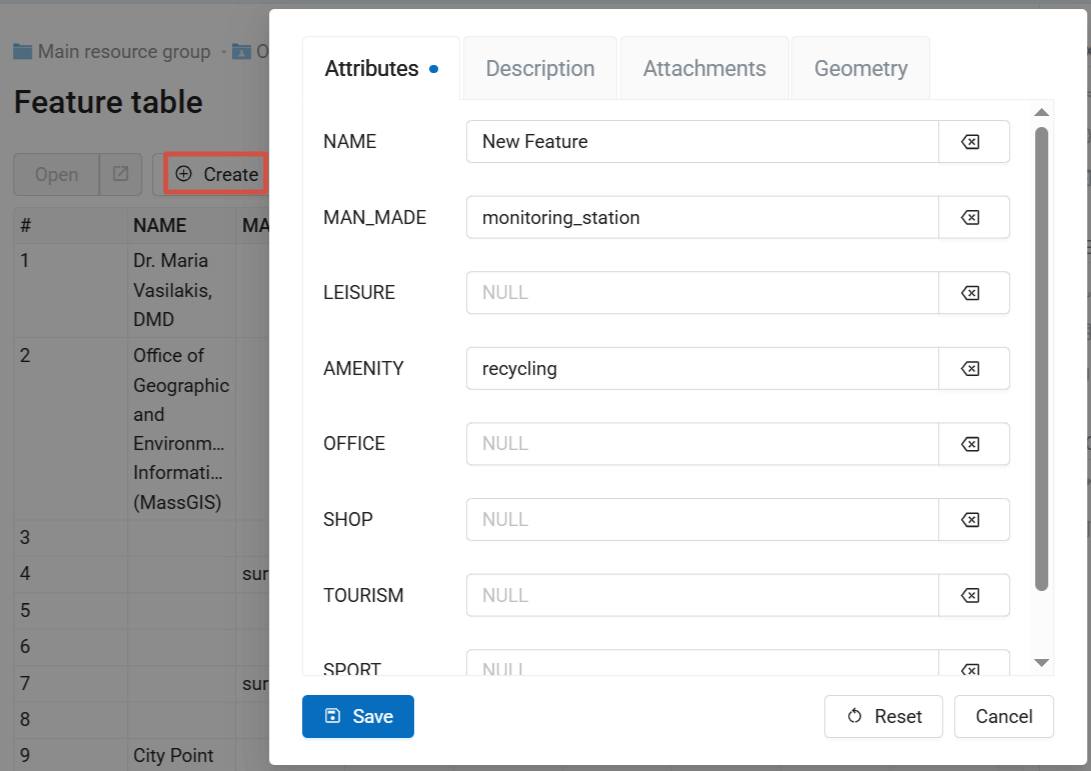Clear the NAME field with its erase icon
This screenshot has height=771, width=1091.
[972, 142]
